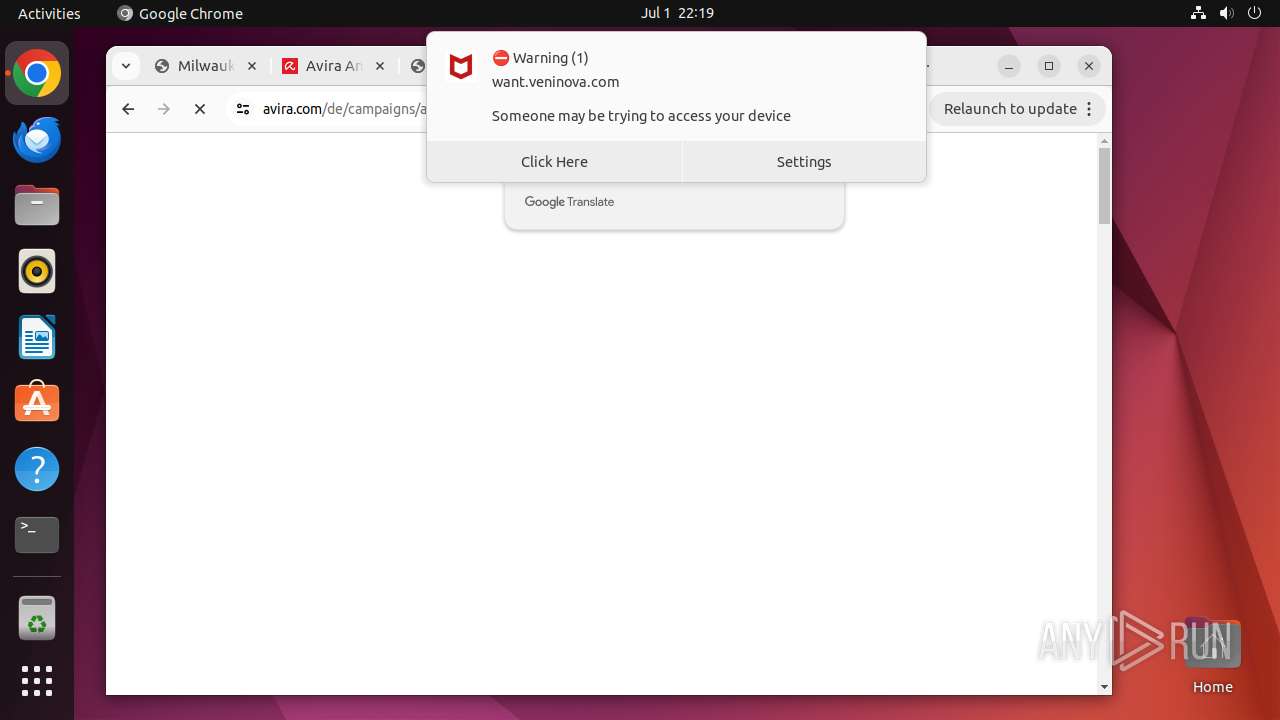Open Files manager from dock
This screenshot has height=720, width=1280.
(x=37, y=205)
